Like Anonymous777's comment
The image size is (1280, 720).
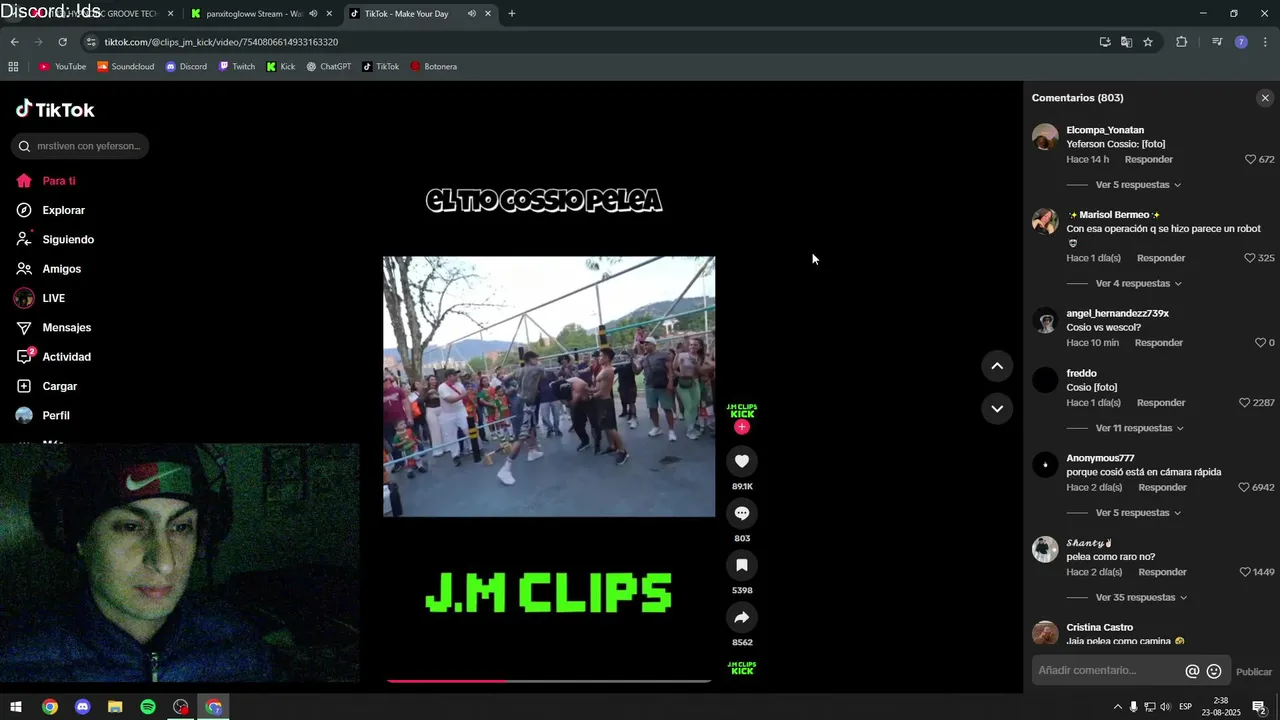[1244, 487]
